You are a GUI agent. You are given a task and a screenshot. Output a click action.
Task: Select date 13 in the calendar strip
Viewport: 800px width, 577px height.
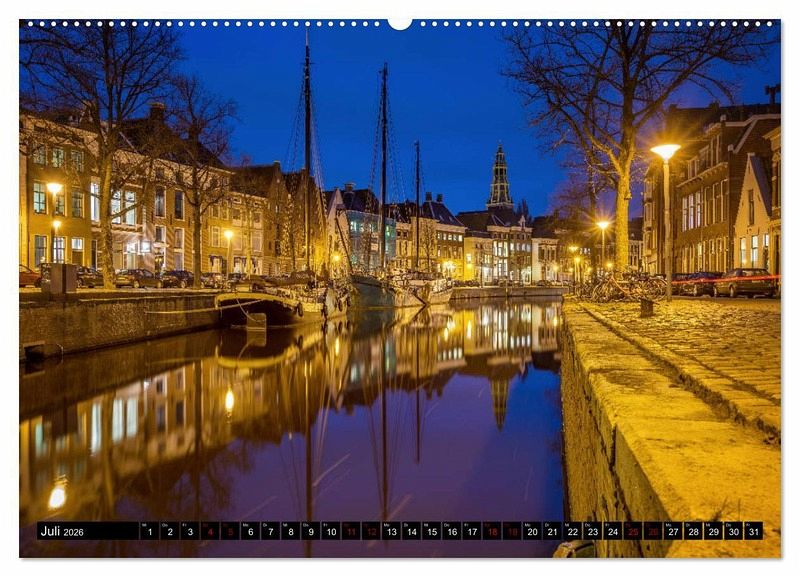coord(391,531)
